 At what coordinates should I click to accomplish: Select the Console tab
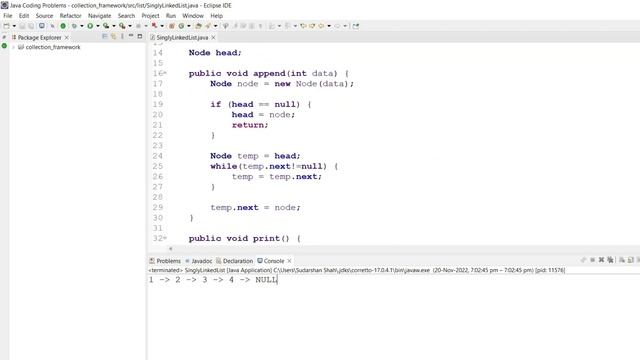[x=271, y=261]
